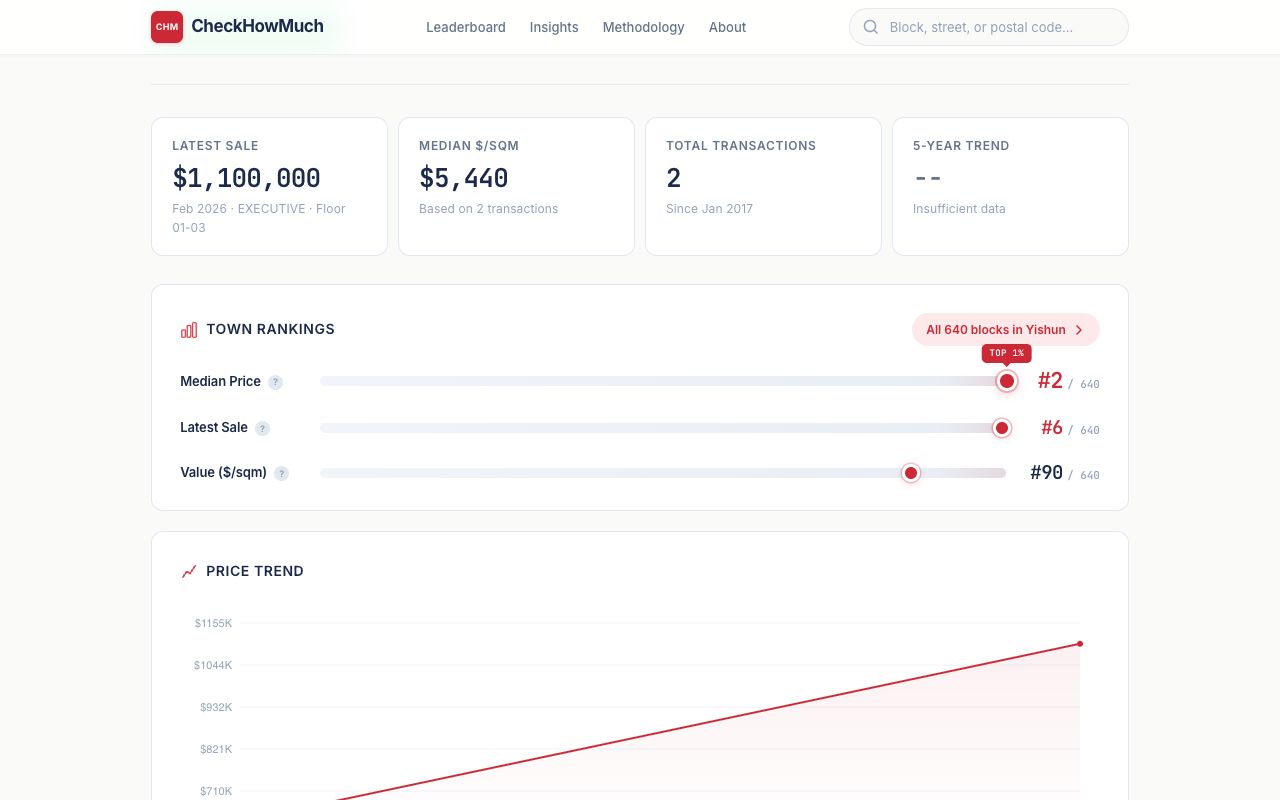Focus the block, street, postal code search field
1280x800 pixels.
(1000, 27)
